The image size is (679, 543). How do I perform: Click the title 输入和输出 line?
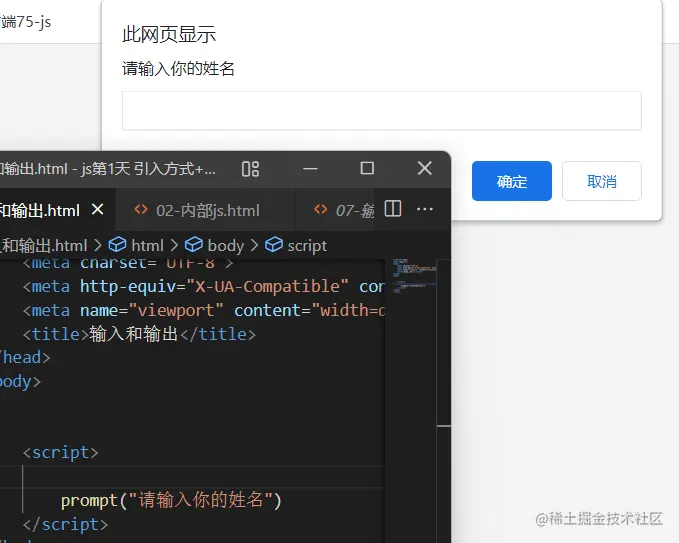coord(139,334)
